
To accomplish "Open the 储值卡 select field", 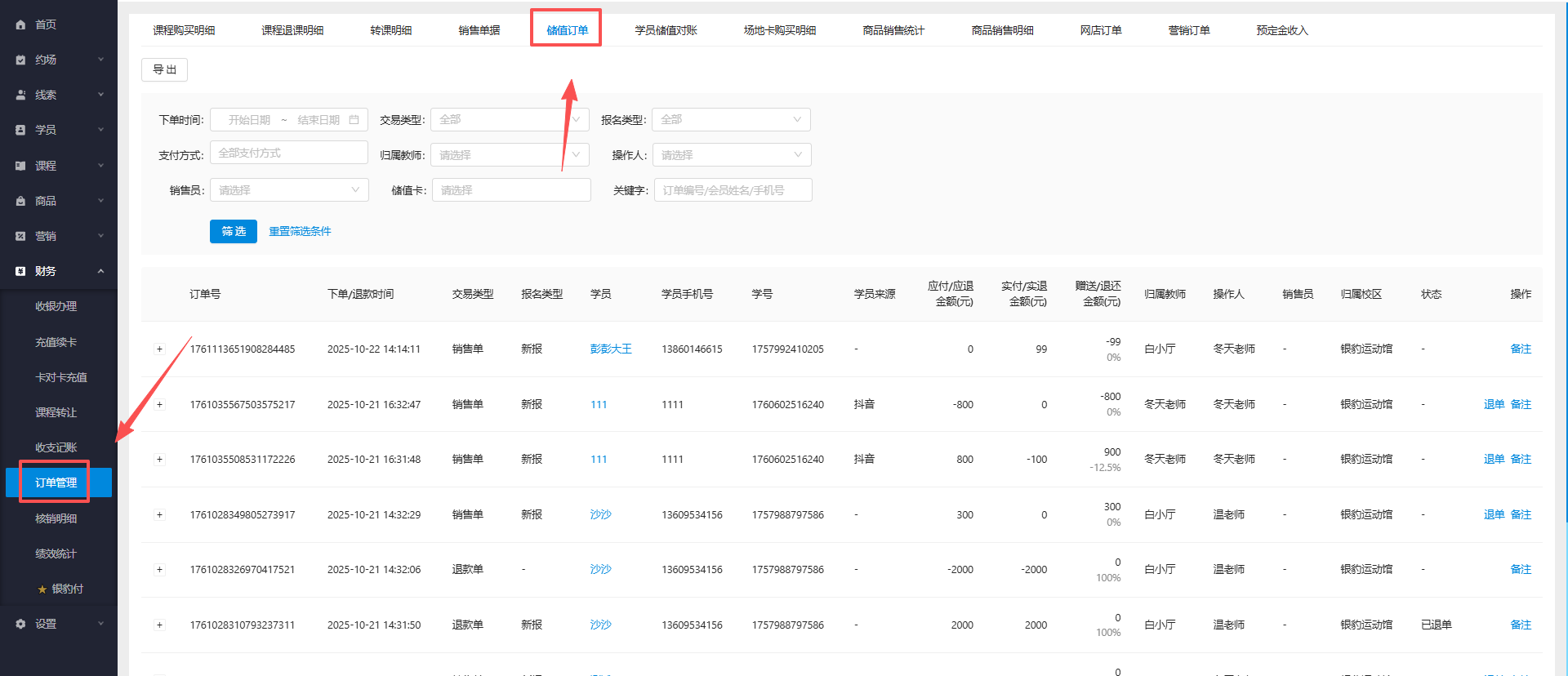I will pos(511,190).
